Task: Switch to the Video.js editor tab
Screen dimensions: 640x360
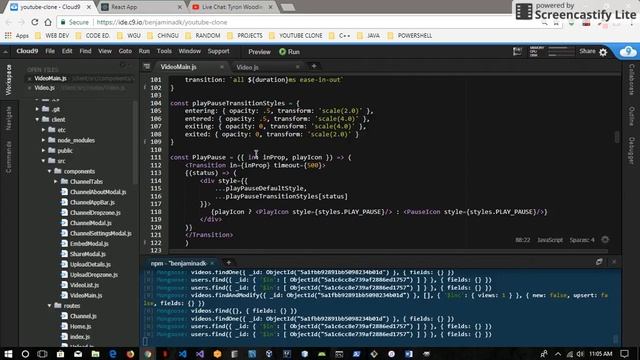Action: pyautogui.click(x=247, y=67)
